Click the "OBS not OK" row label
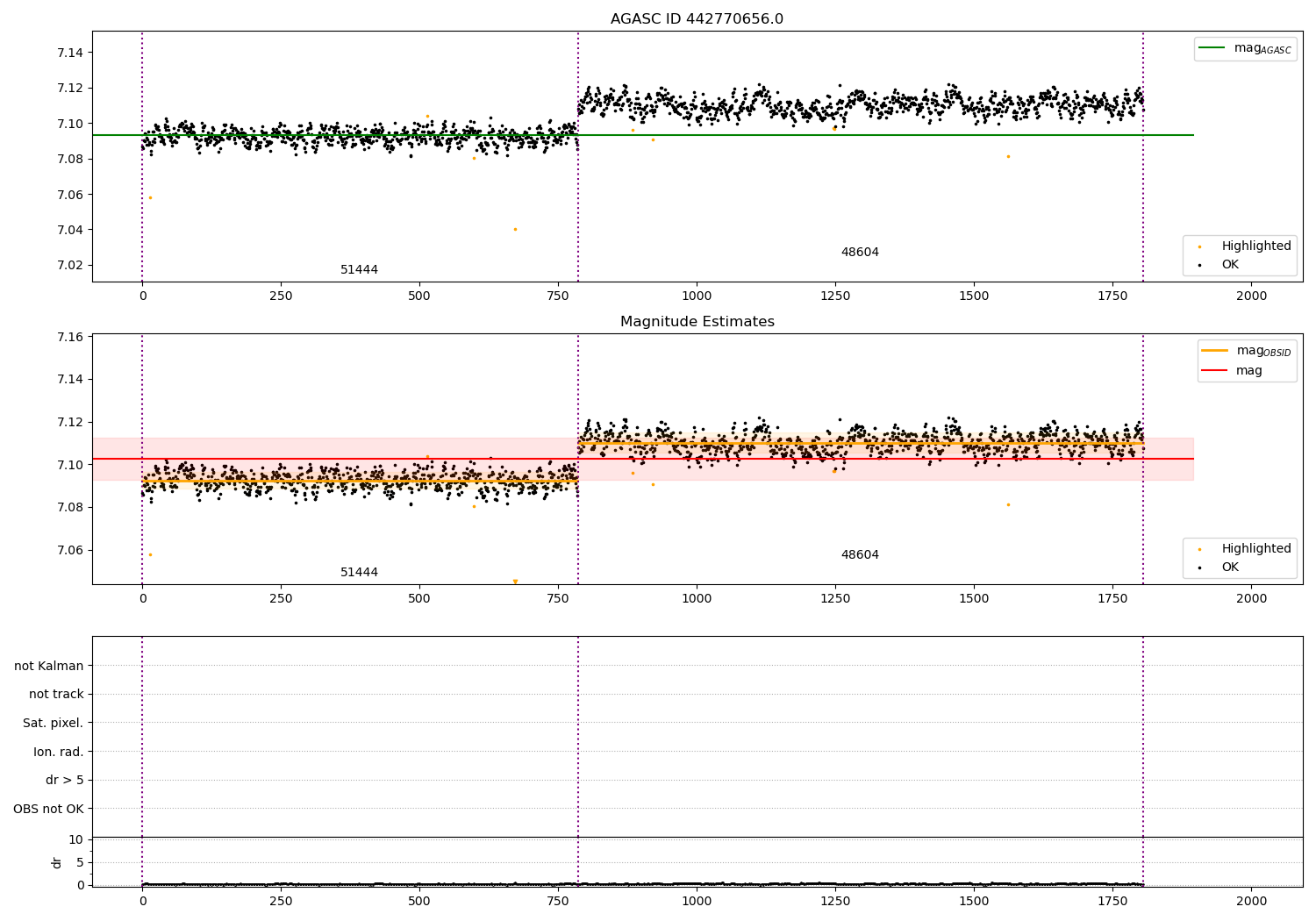 (48, 810)
